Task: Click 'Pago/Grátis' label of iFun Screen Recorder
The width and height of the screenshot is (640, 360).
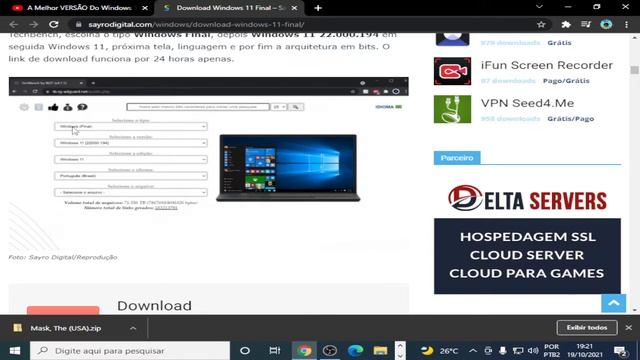Action: click(x=566, y=81)
